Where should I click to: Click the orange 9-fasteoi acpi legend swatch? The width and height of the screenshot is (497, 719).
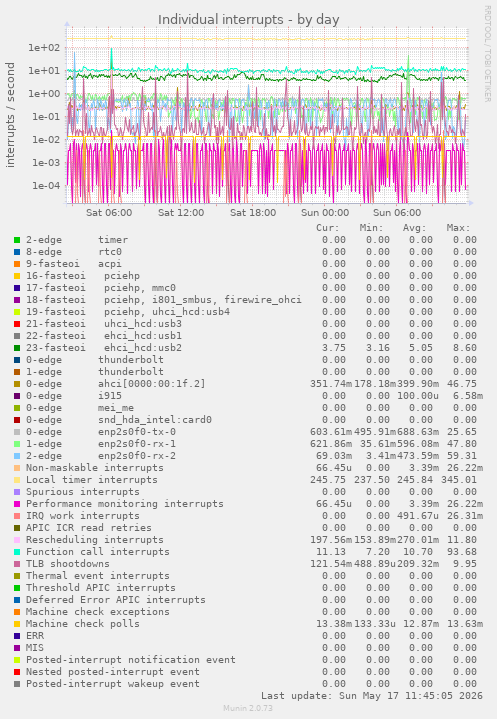[x=17, y=264]
